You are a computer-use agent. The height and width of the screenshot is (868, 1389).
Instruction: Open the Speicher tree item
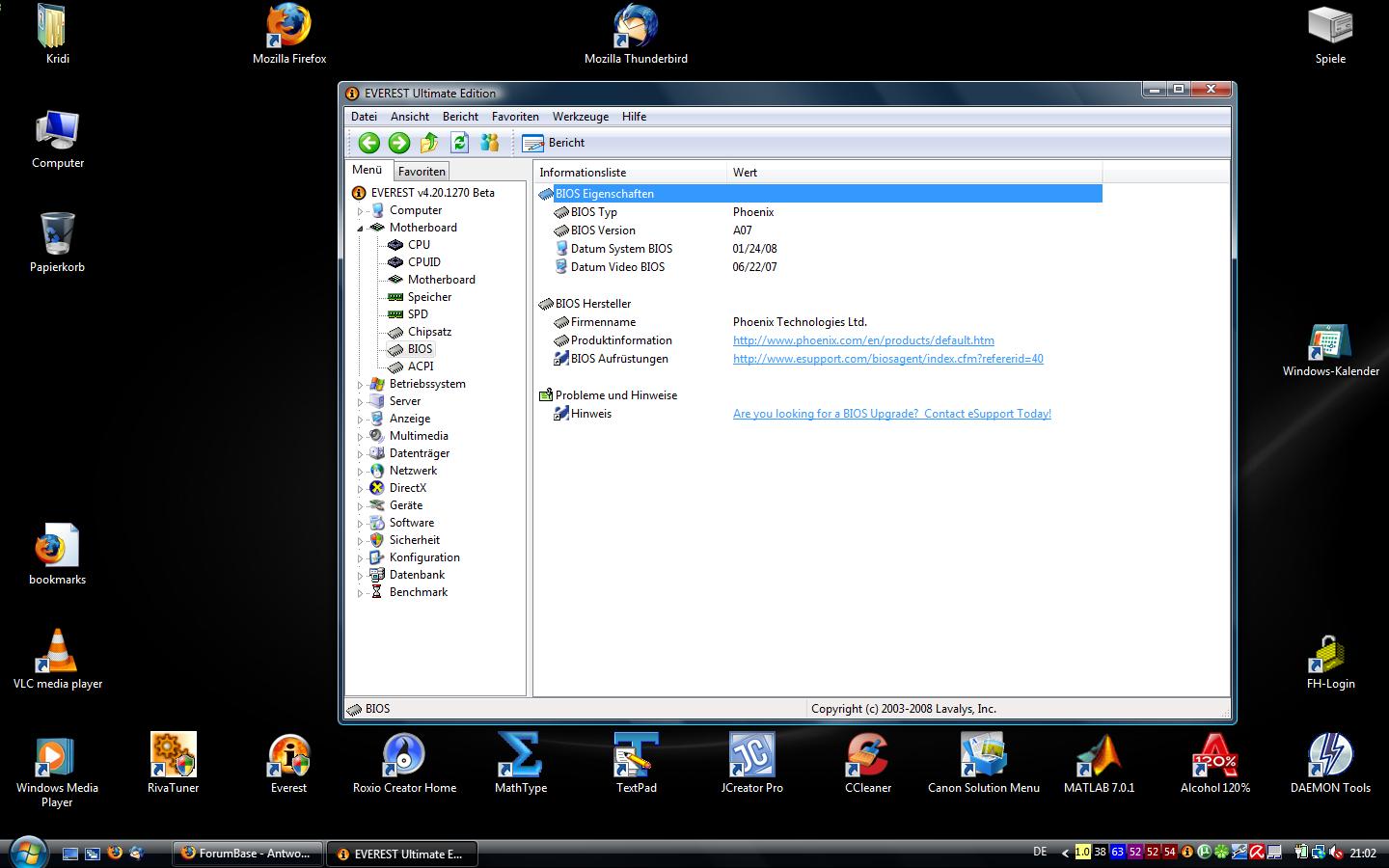pyautogui.click(x=429, y=297)
